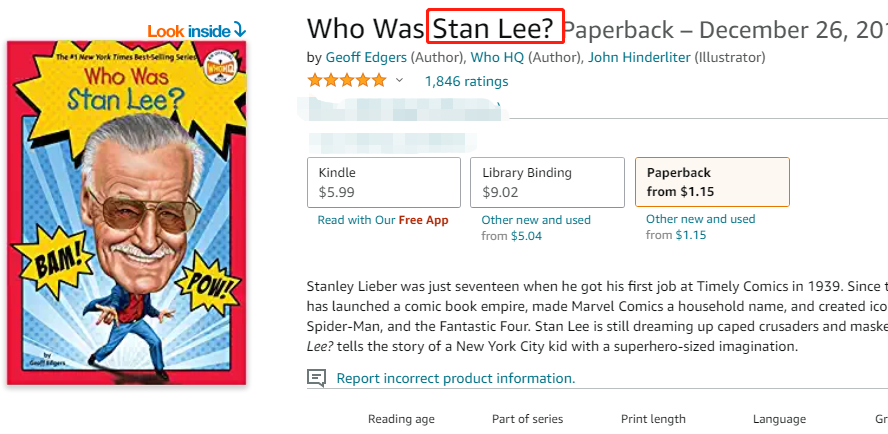Open Other new and used from $5.04
The image size is (888, 434).
point(536,220)
